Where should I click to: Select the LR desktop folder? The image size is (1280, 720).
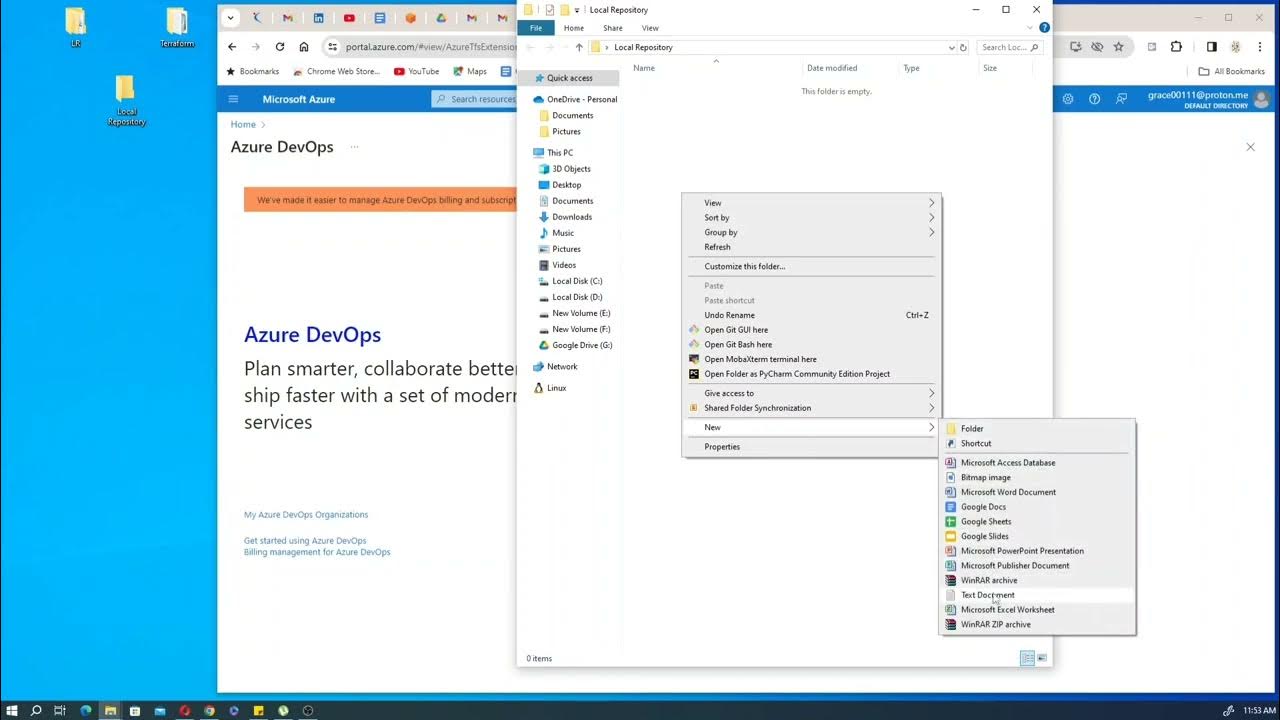click(75, 28)
